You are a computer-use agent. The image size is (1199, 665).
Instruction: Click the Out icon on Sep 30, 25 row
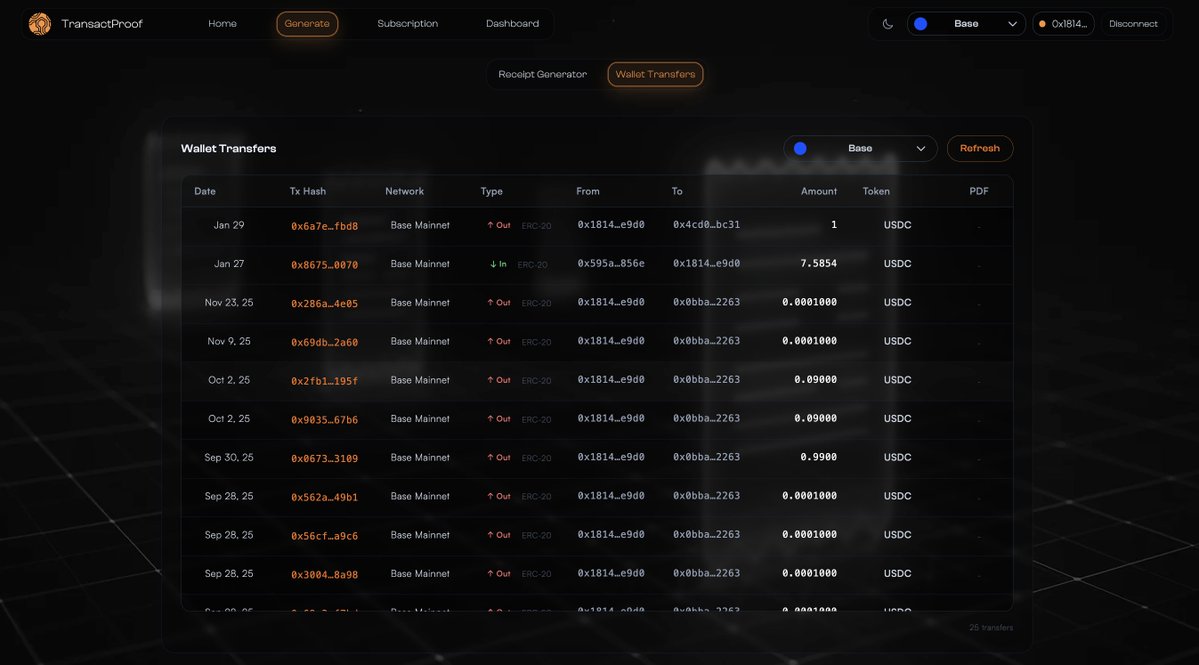coord(490,458)
